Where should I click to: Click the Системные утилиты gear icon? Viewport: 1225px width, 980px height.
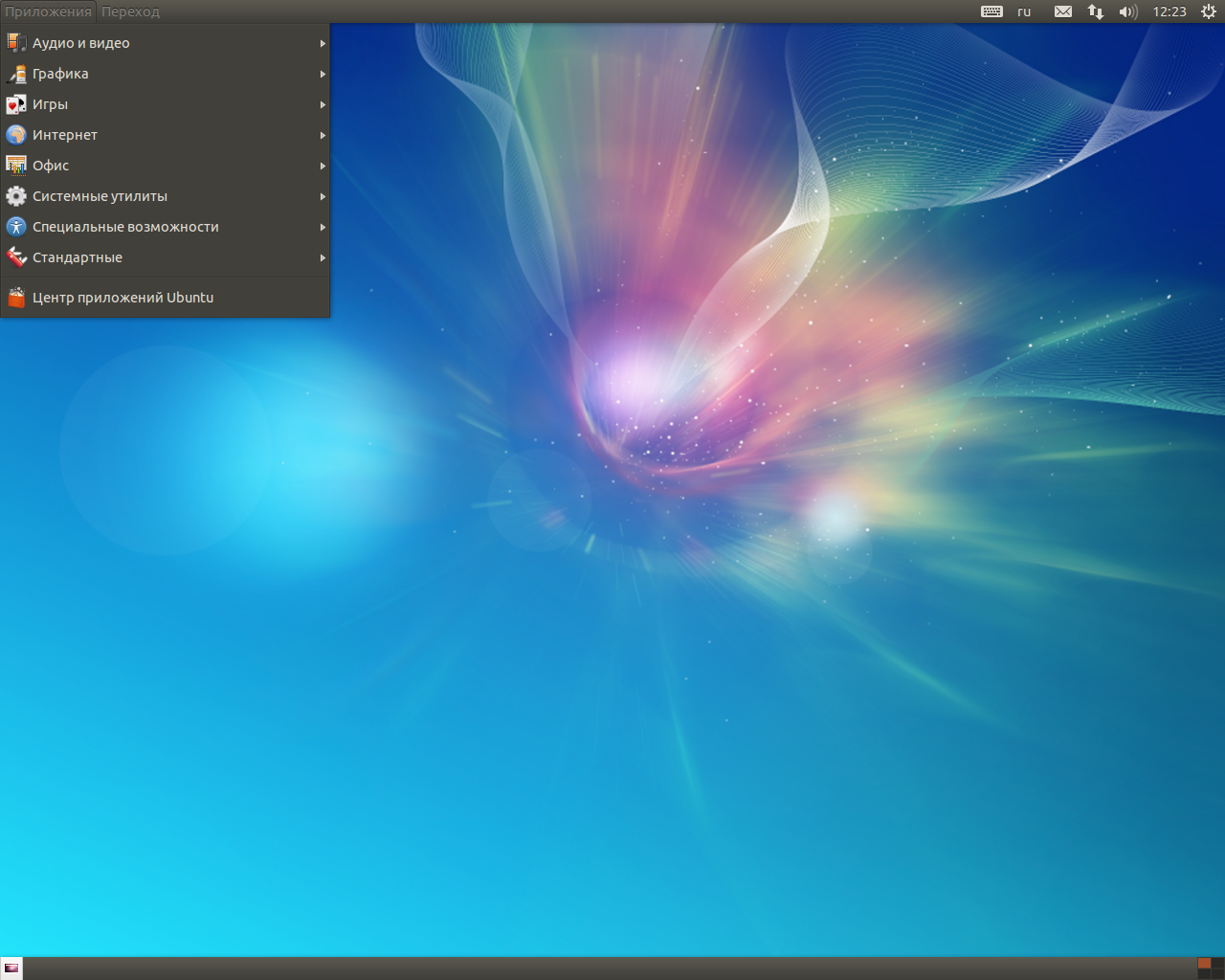16,196
